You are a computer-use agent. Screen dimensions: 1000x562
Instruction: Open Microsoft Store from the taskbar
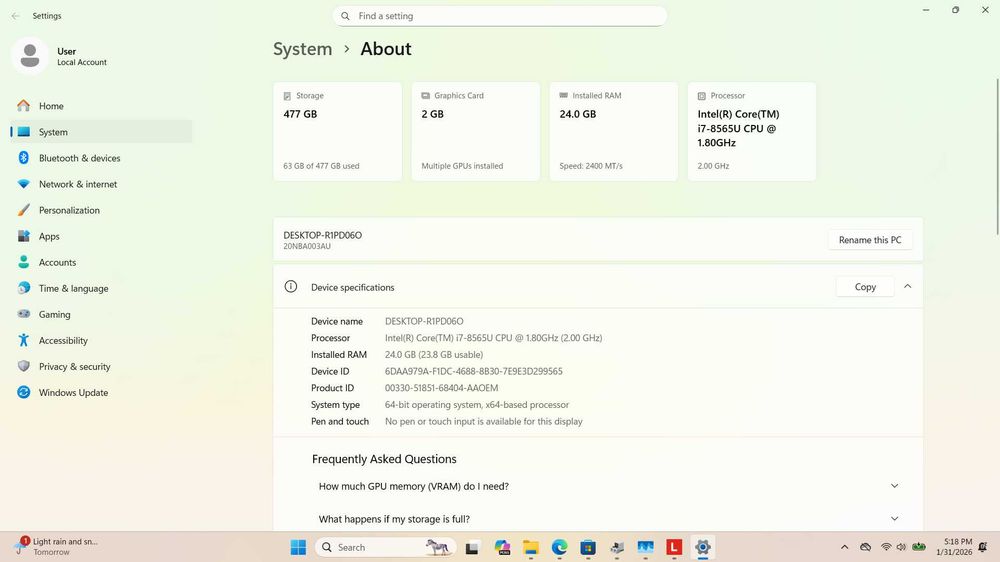[x=588, y=547]
